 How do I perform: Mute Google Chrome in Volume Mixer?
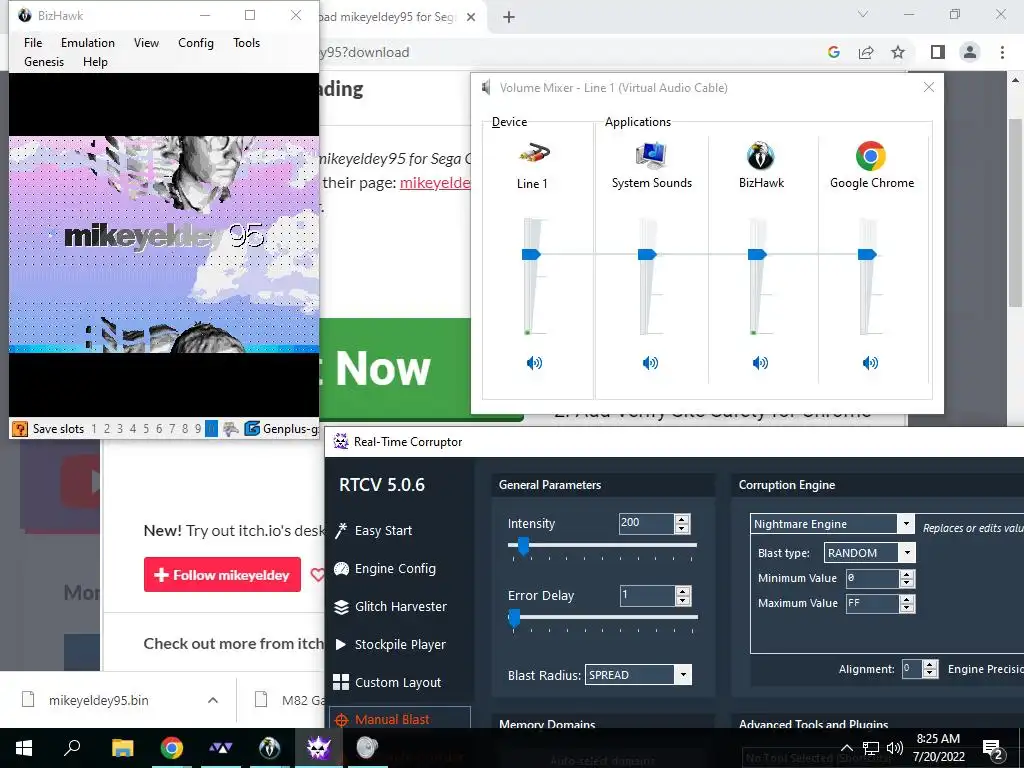[871, 363]
